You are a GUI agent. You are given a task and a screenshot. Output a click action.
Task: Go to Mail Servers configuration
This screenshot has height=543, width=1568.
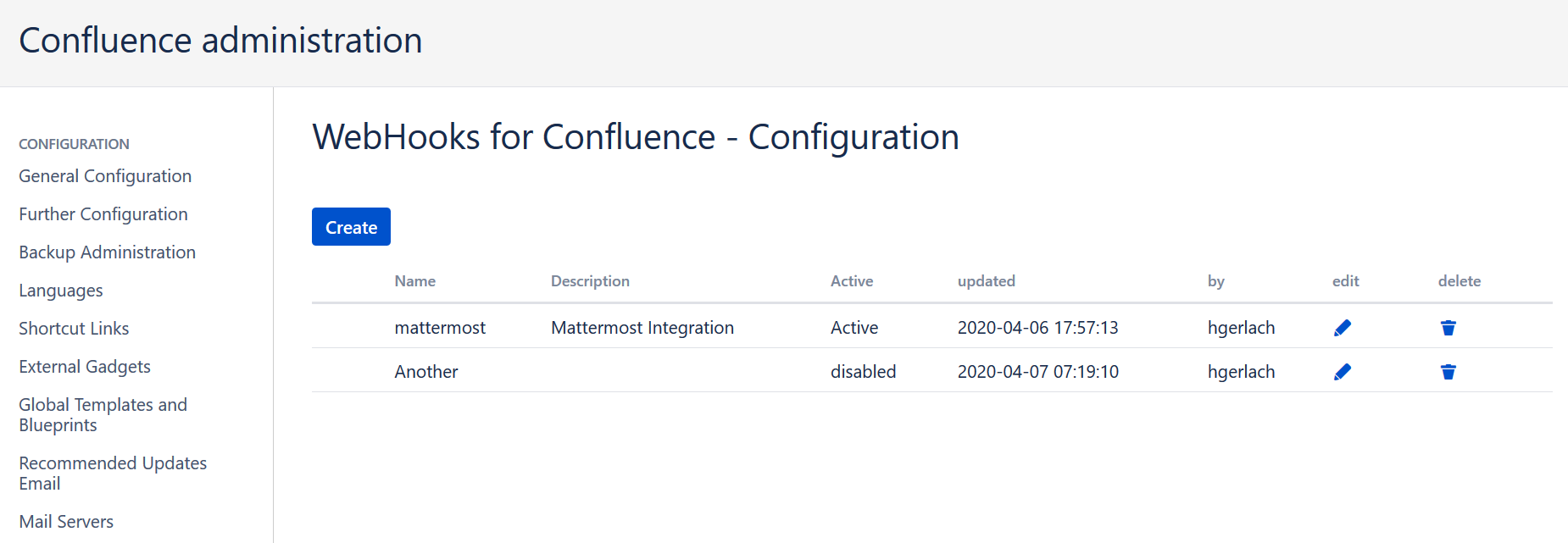(66, 522)
